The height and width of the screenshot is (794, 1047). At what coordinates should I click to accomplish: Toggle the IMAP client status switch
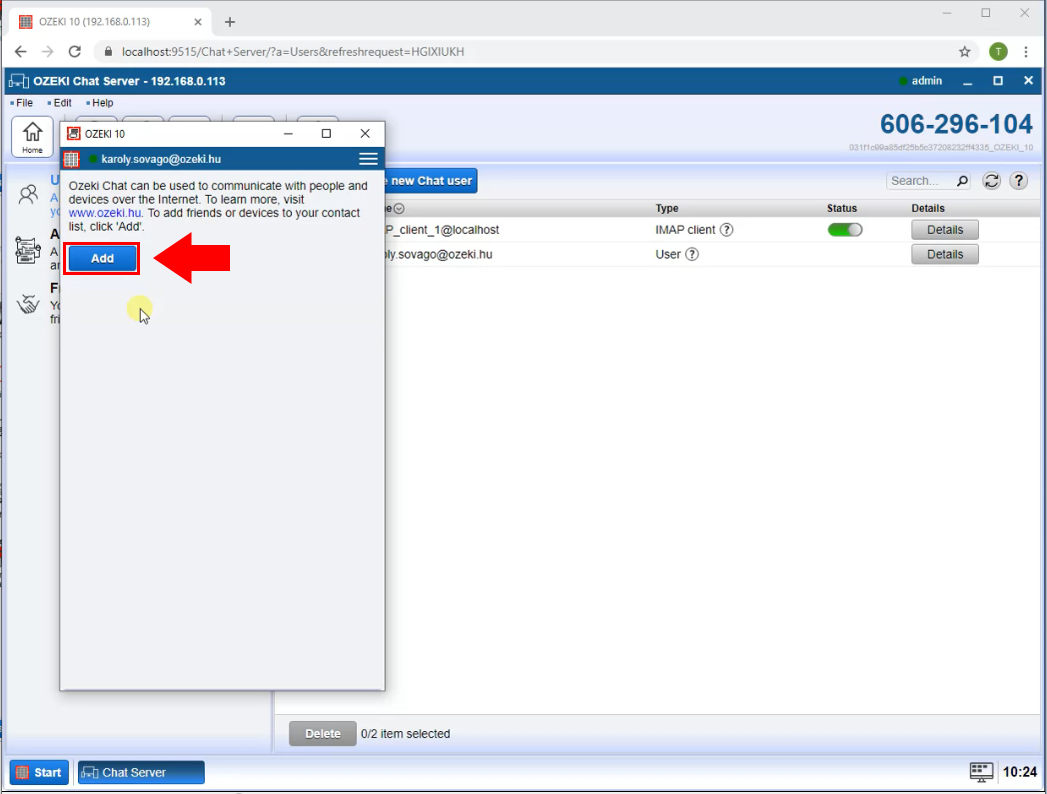point(845,230)
